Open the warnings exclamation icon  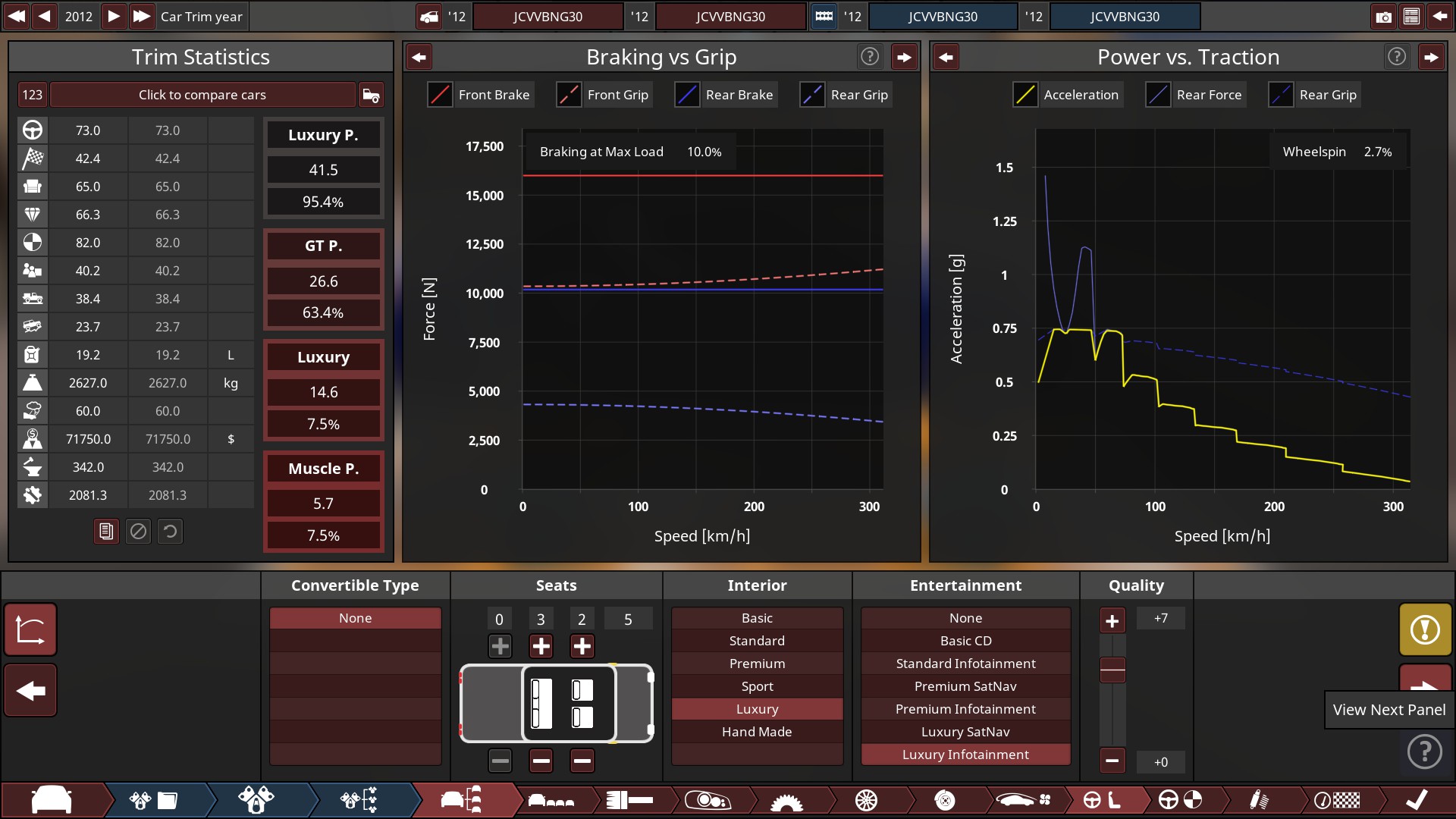tap(1425, 629)
